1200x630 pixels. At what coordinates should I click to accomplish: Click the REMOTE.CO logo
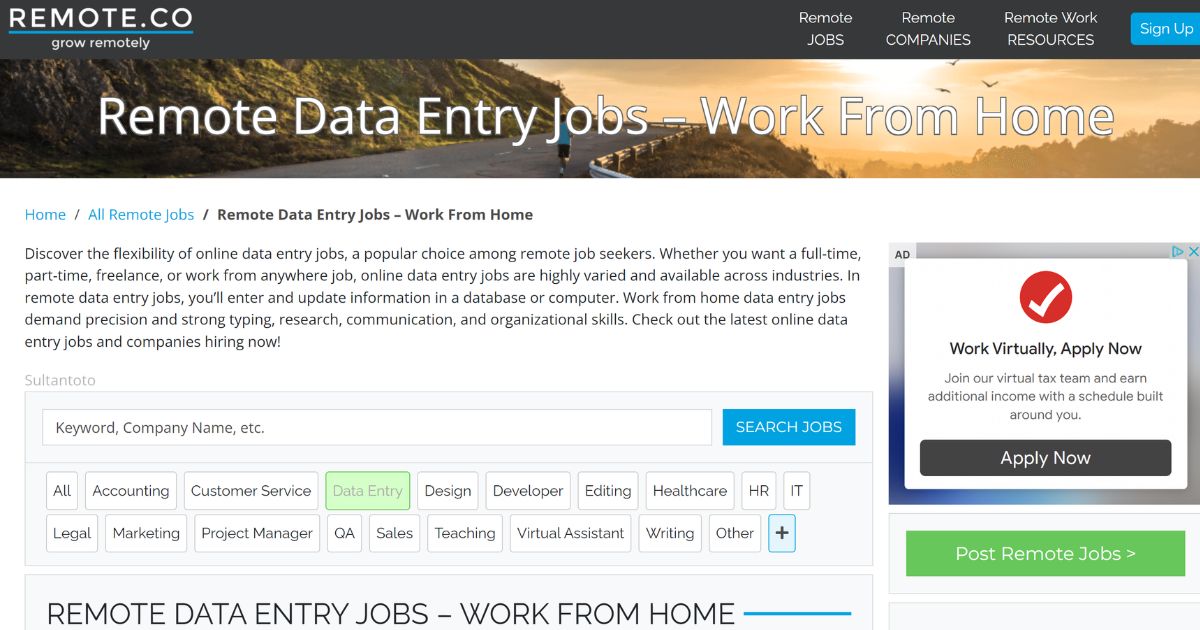click(x=99, y=25)
